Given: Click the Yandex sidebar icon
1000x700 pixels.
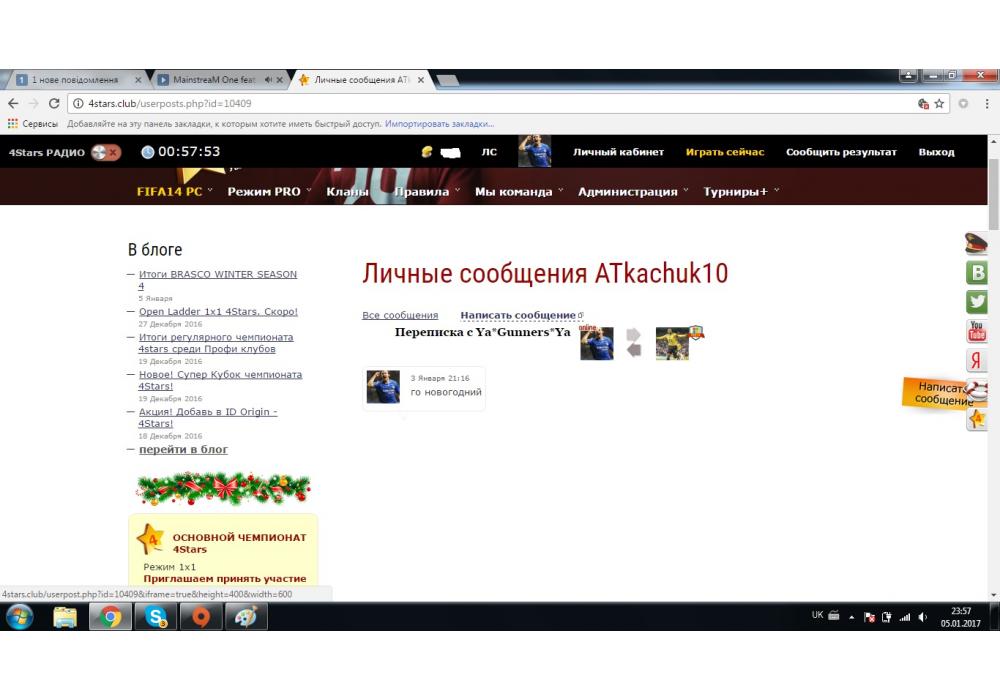Looking at the screenshot, I should point(977,361).
